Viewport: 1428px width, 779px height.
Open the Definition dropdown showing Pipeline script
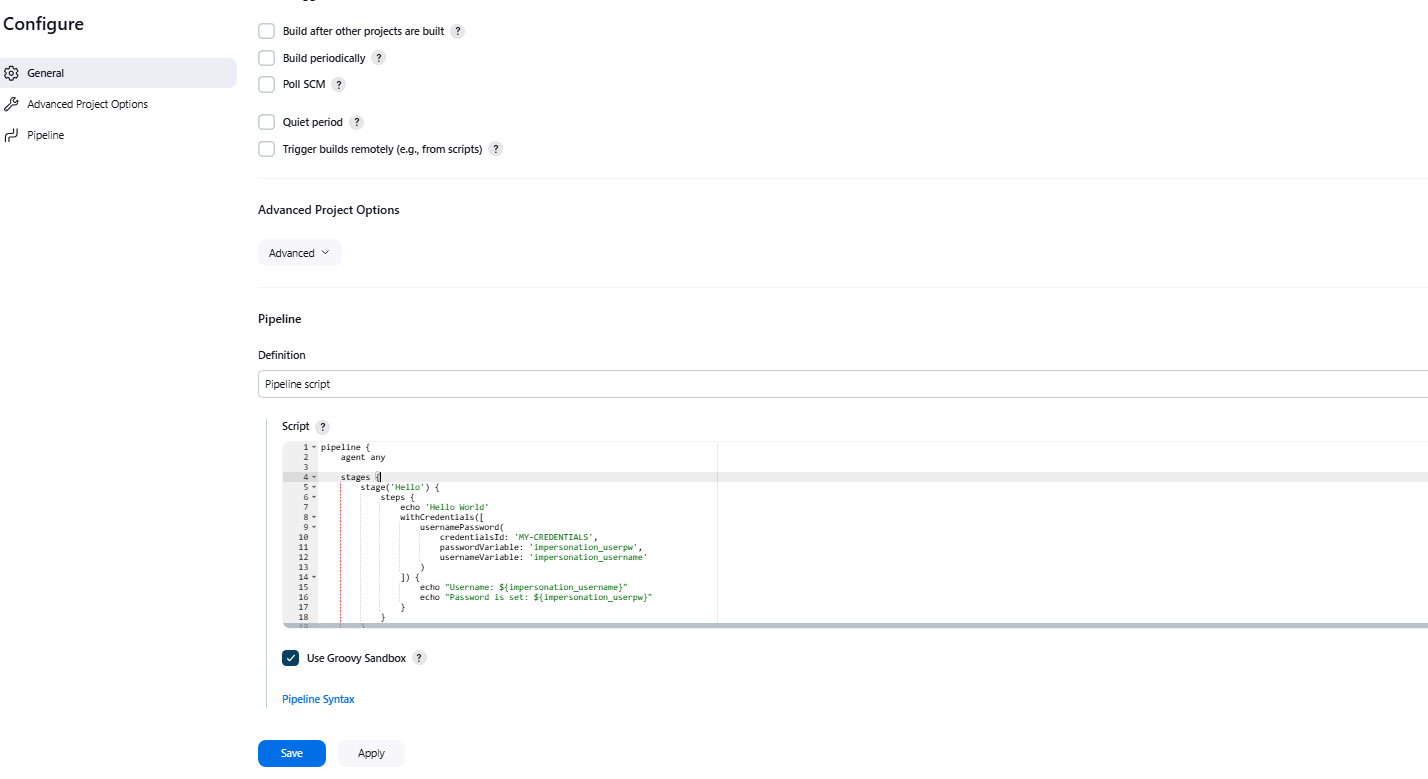tap(843, 384)
